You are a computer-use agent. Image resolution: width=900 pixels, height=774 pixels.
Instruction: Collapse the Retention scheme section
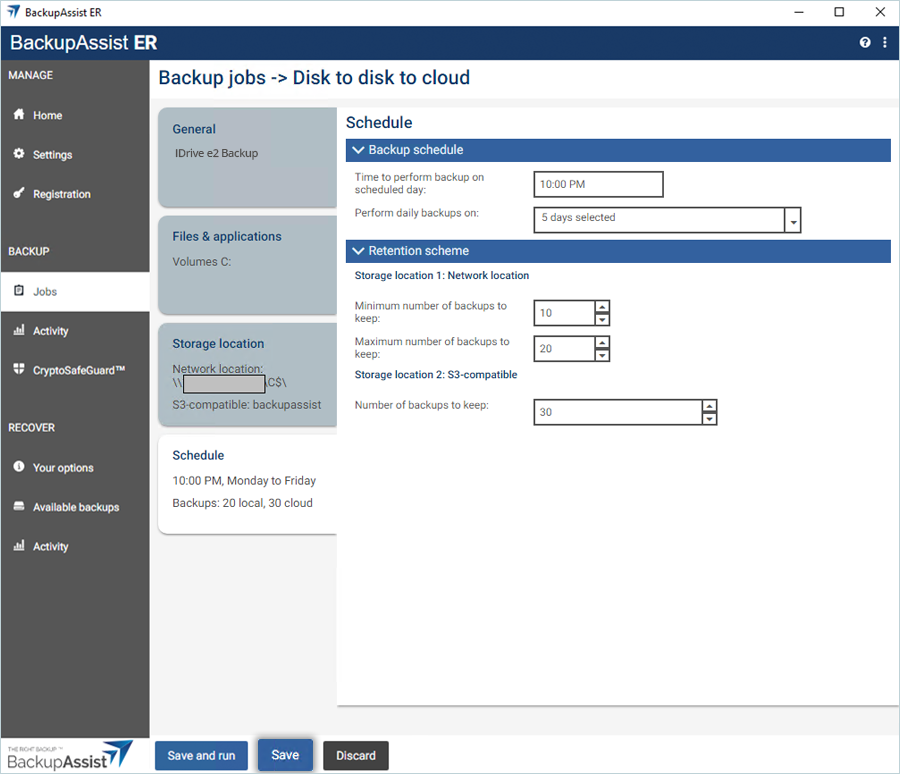click(356, 251)
